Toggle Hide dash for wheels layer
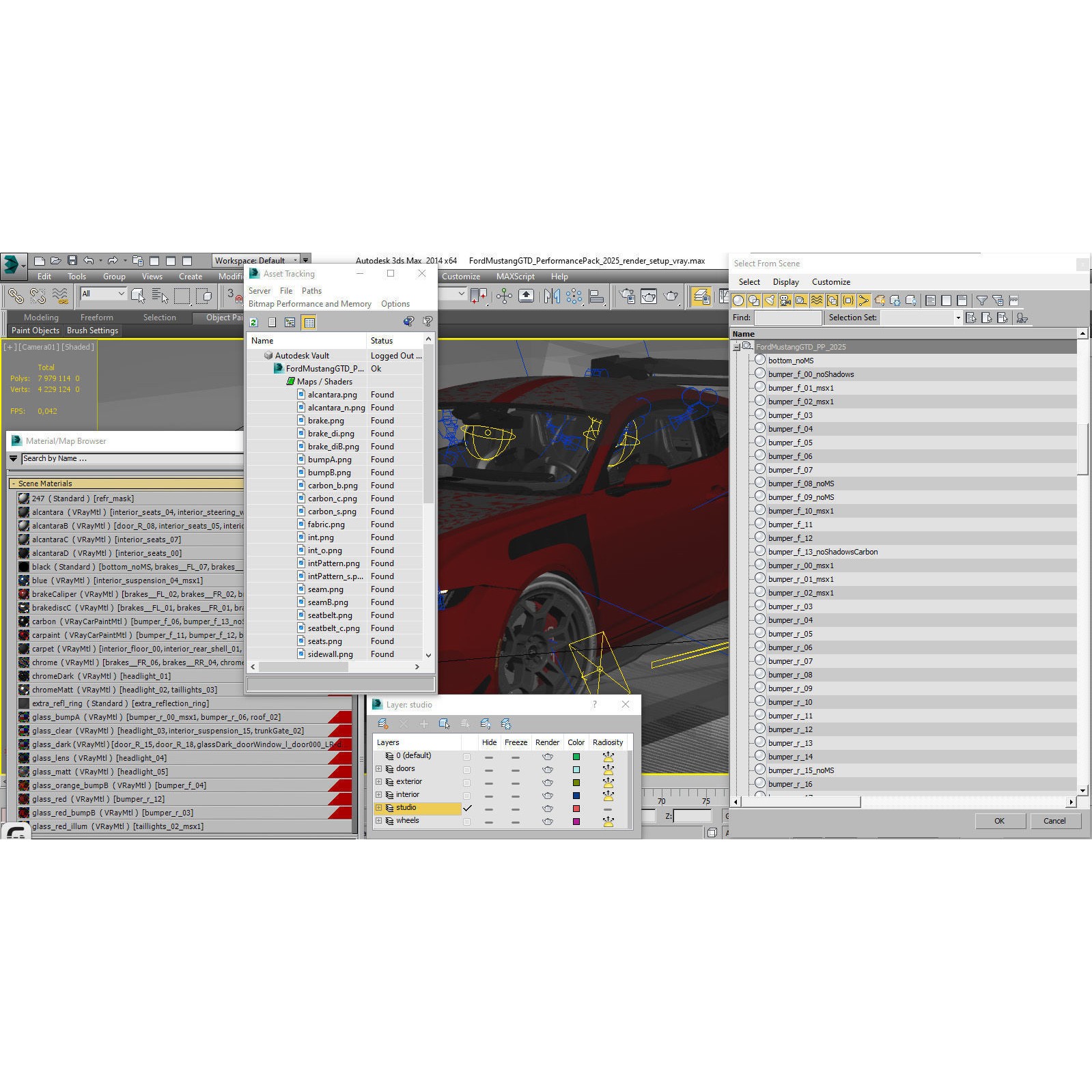Viewport: 1092px width, 1092px height. point(489,822)
